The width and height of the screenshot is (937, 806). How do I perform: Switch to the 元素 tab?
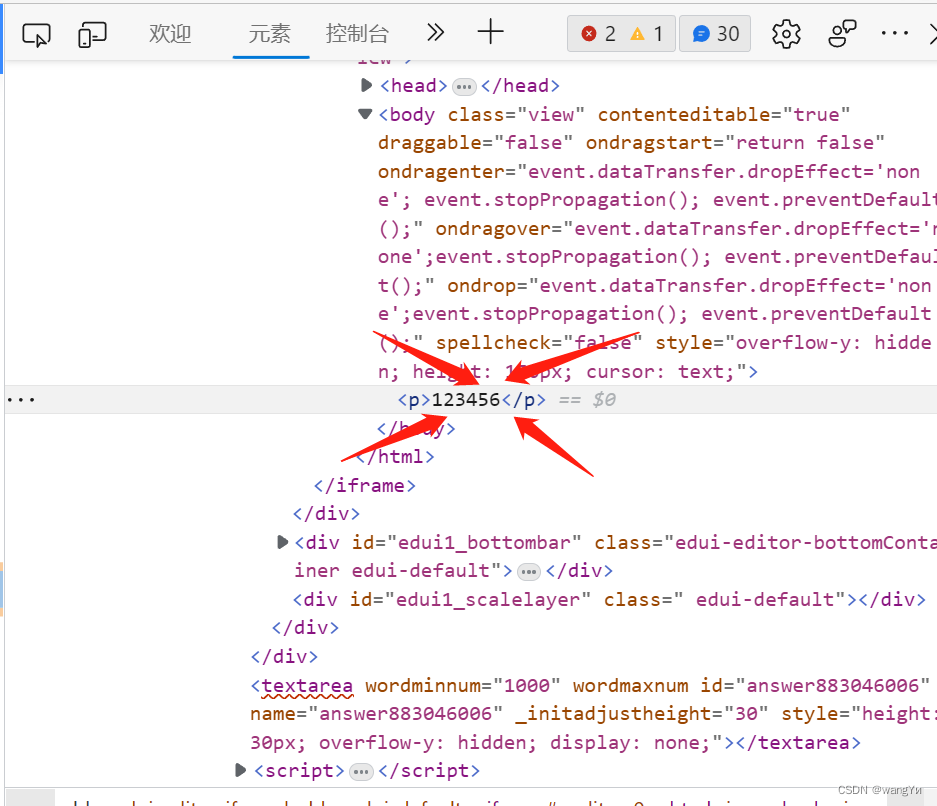pyautogui.click(x=270, y=34)
